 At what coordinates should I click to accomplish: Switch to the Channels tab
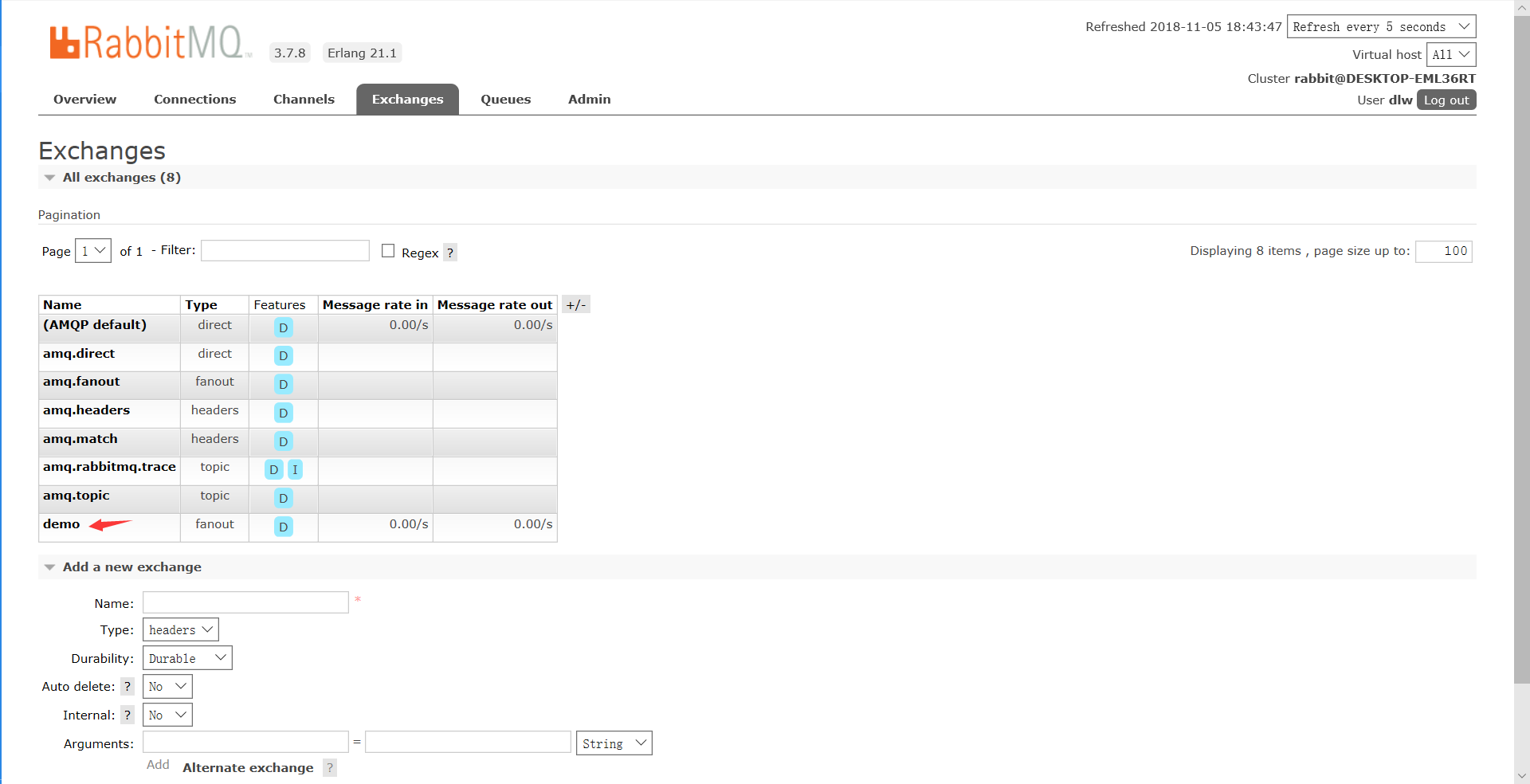click(x=304, y=100)
